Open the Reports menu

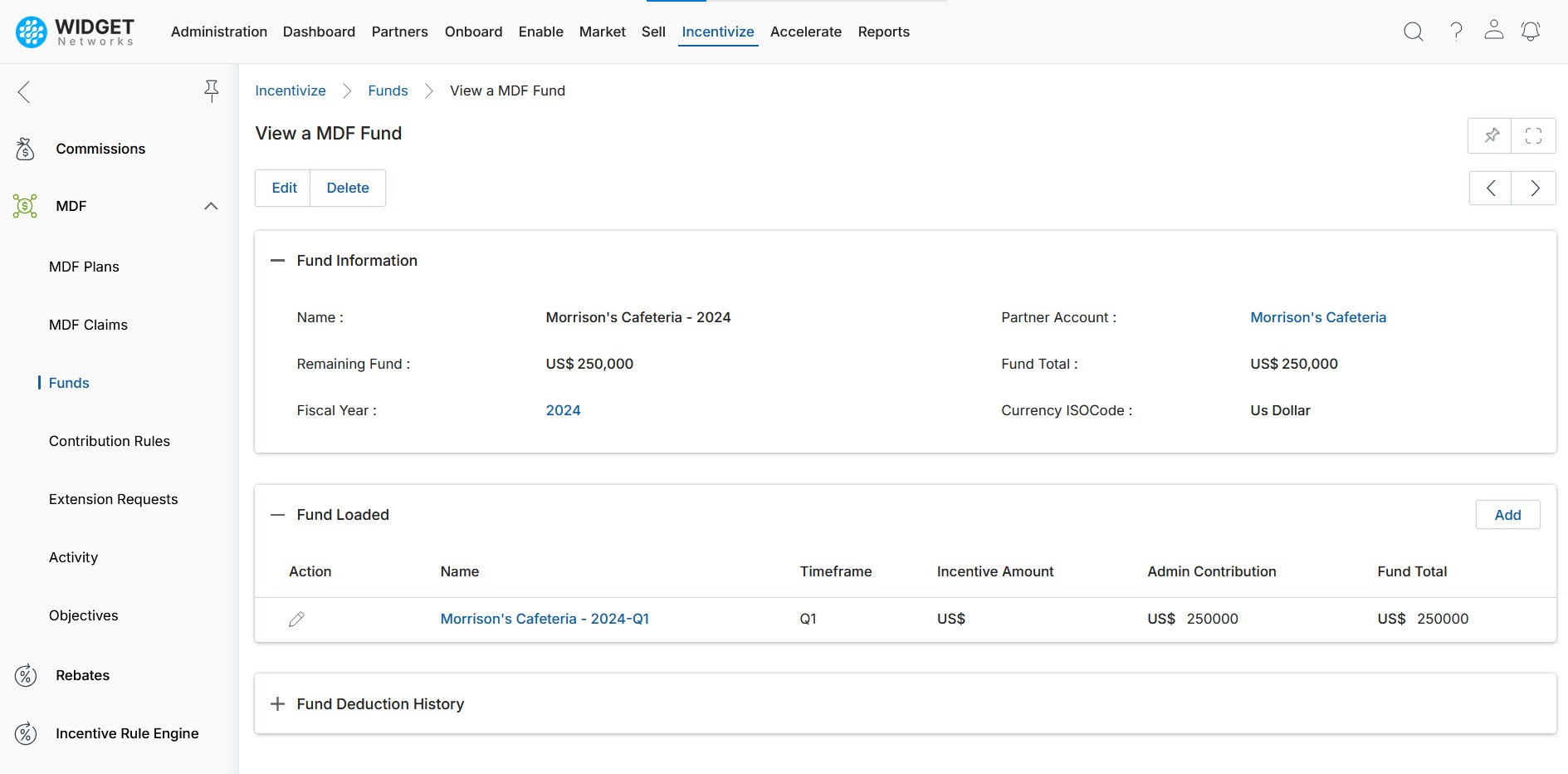[x=883, y=32]
